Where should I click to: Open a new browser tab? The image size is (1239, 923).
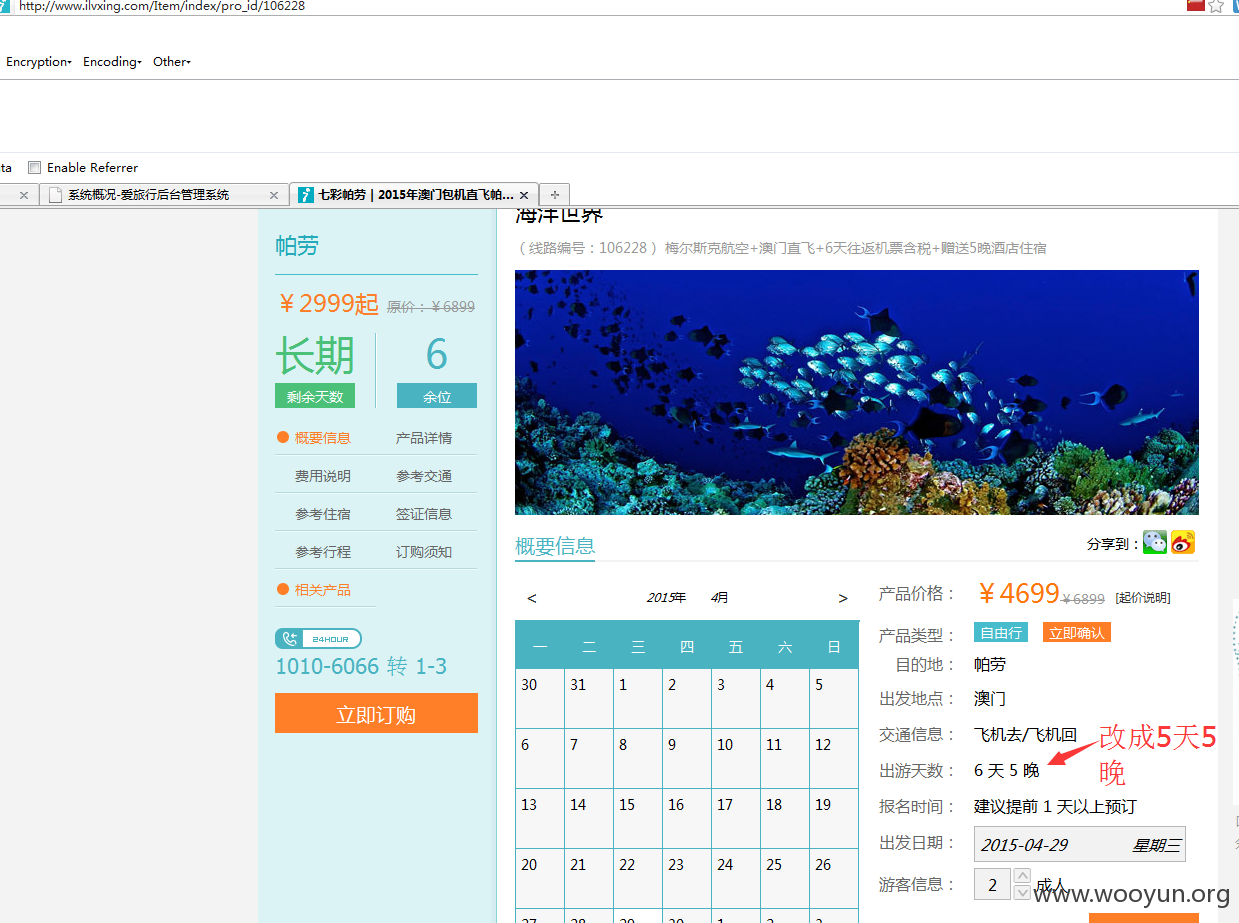pyautogui.click(x=554, y=195)
